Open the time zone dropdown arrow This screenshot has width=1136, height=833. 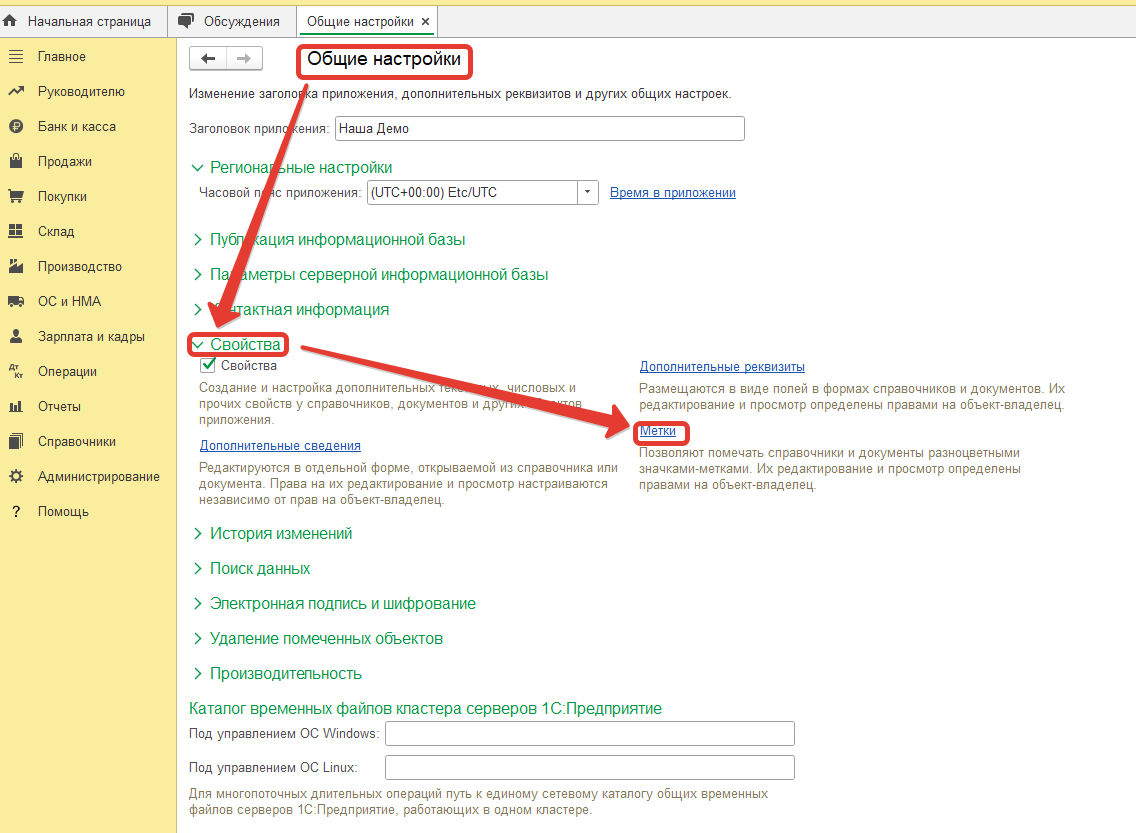588,193
